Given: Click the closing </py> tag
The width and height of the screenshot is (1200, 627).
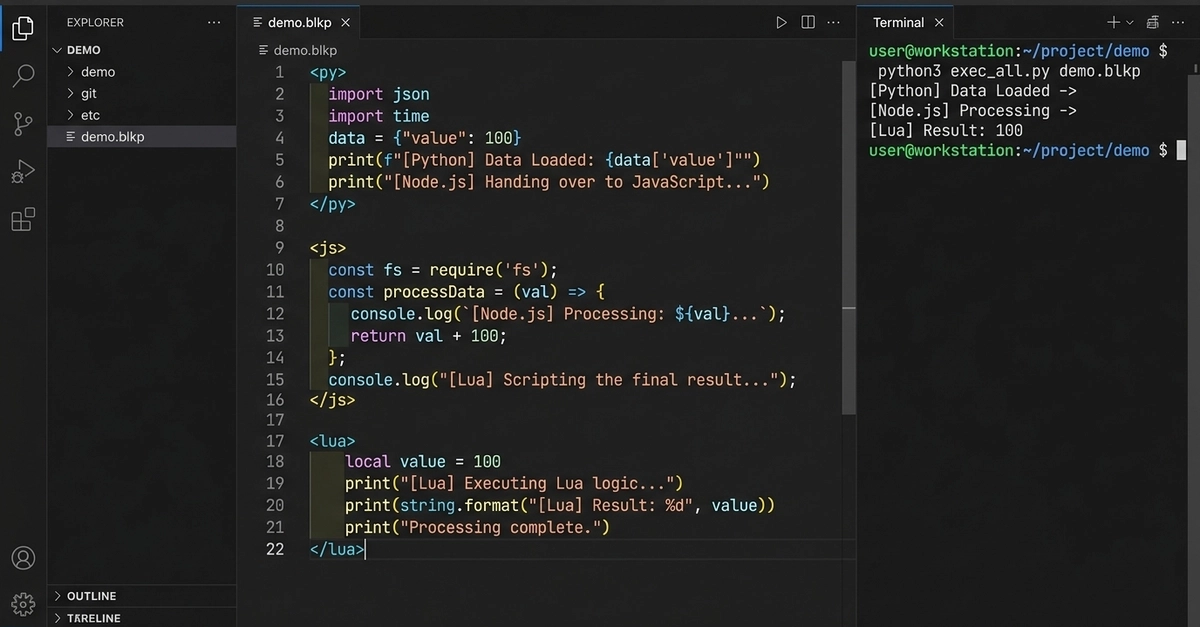Looking at the screenshot, I should (333, 204).
